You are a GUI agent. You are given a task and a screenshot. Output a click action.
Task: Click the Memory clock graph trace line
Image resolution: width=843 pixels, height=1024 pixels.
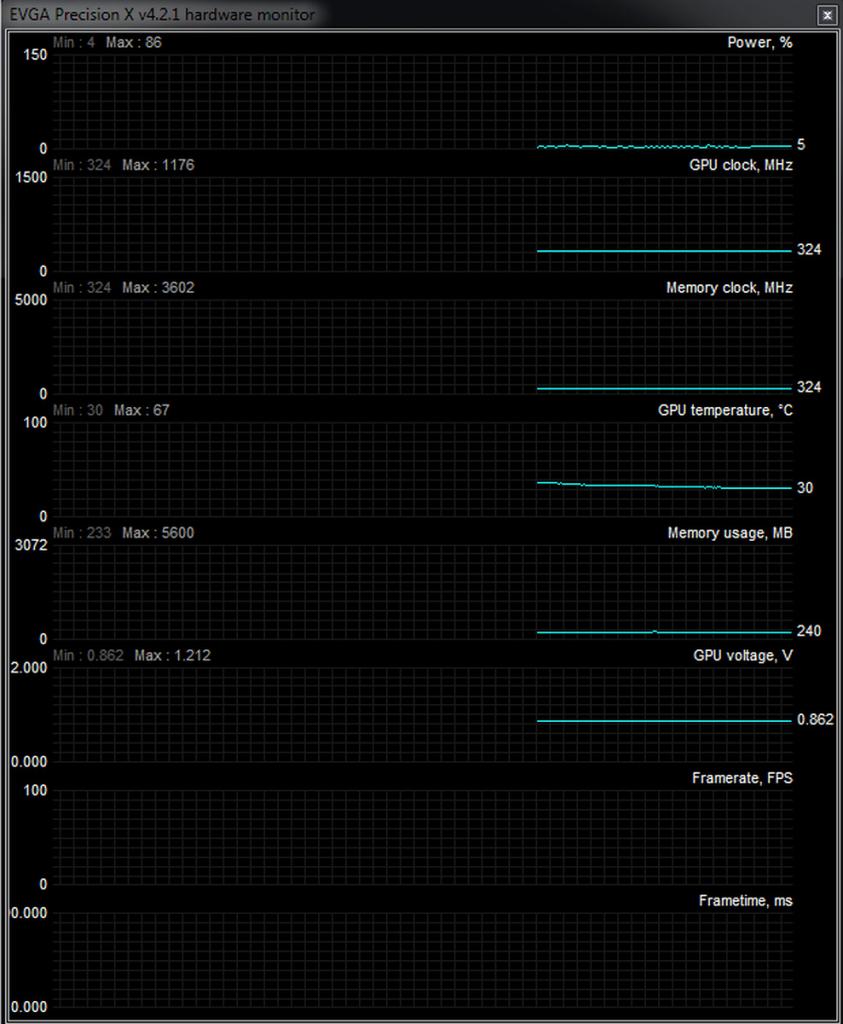[664, 389]
